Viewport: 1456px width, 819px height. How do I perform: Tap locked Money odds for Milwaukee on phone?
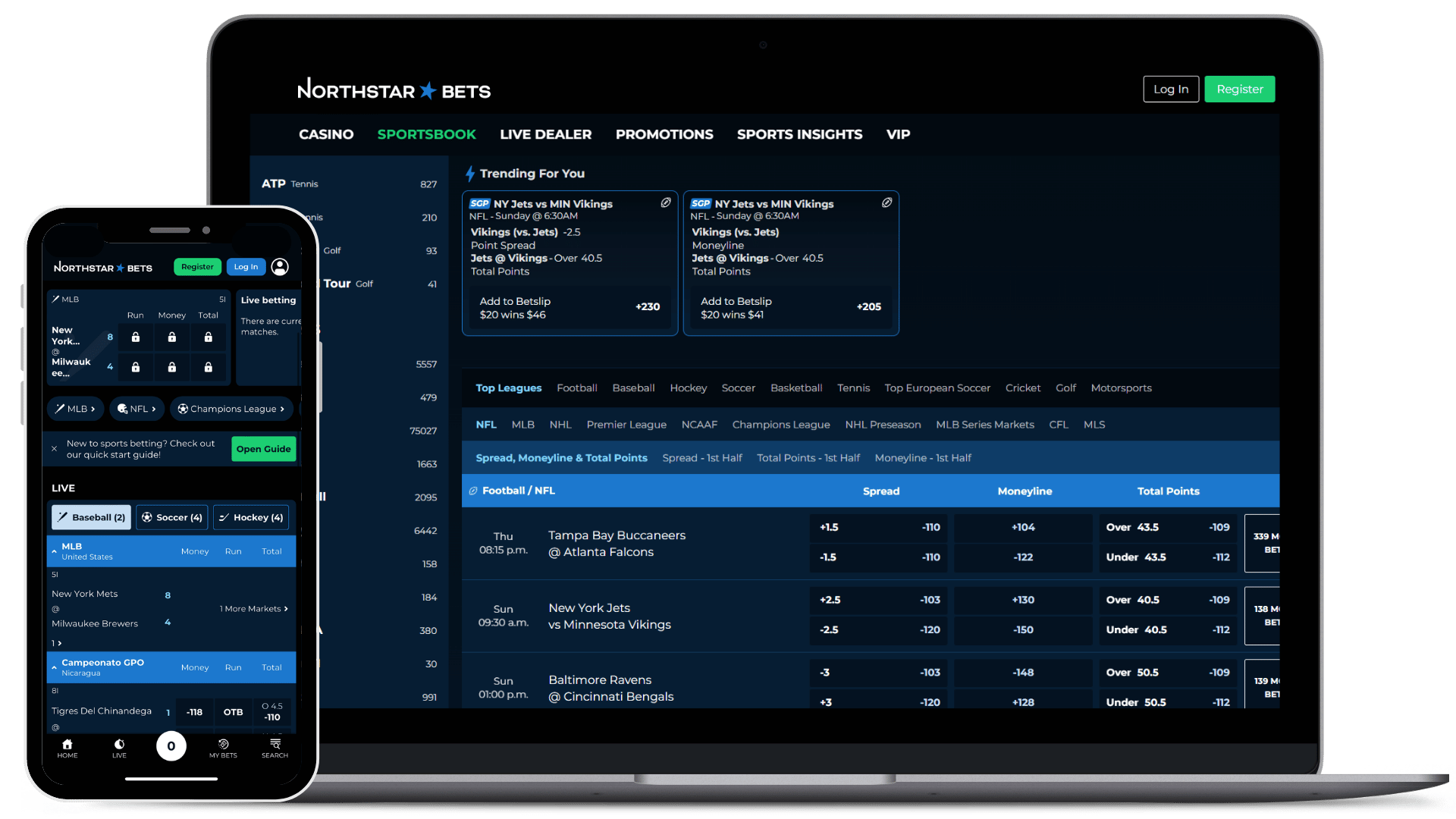click(172, 368)
